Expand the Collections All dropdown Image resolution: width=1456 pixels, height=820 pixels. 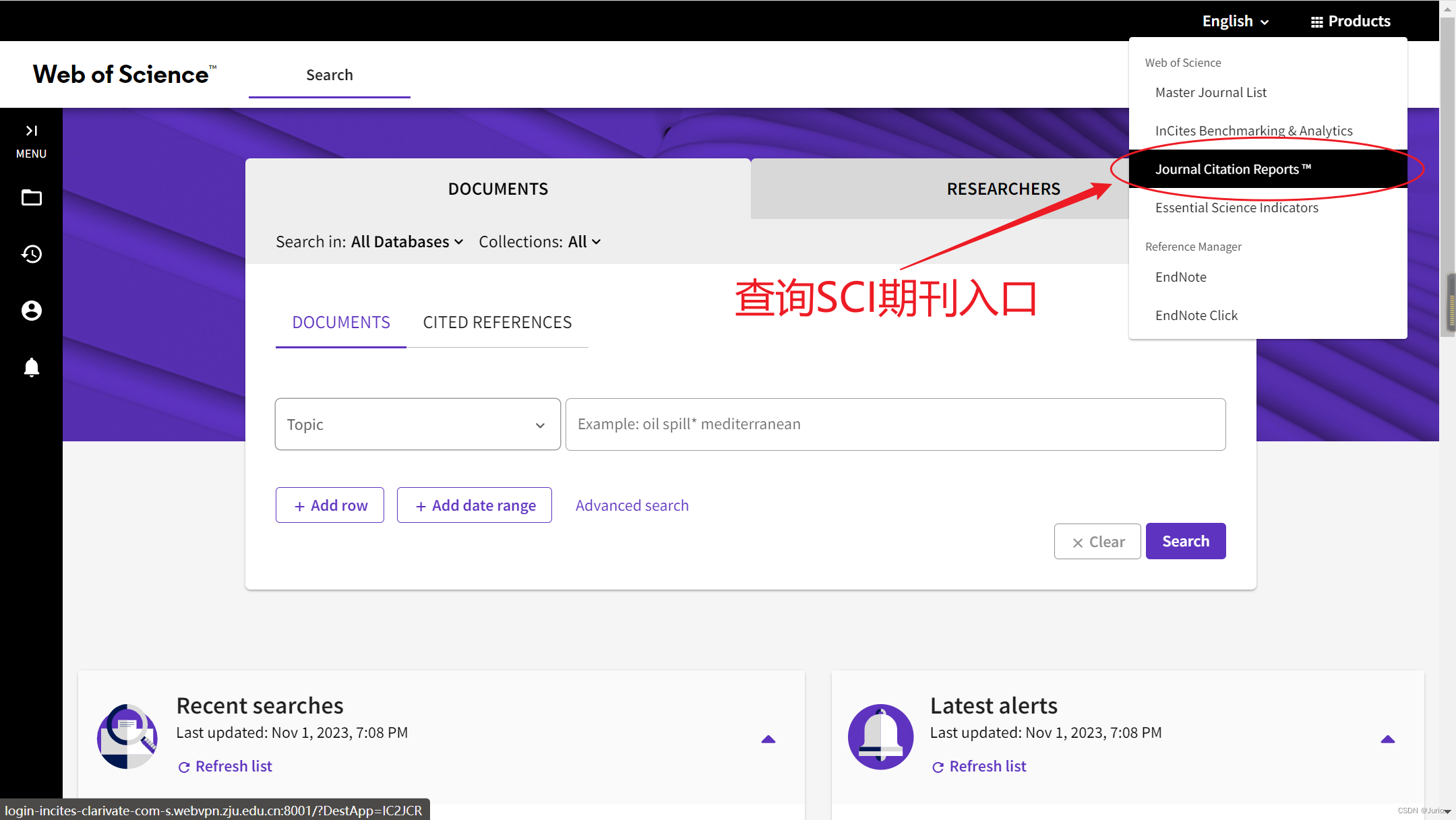click(584, 242)
